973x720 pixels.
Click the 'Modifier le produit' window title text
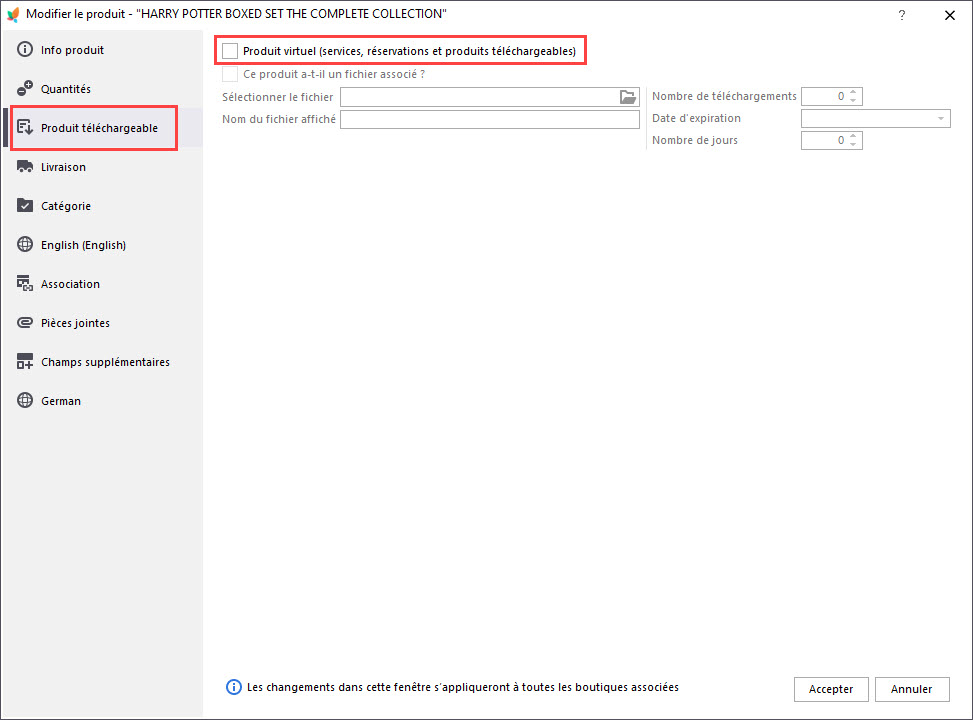236,14
